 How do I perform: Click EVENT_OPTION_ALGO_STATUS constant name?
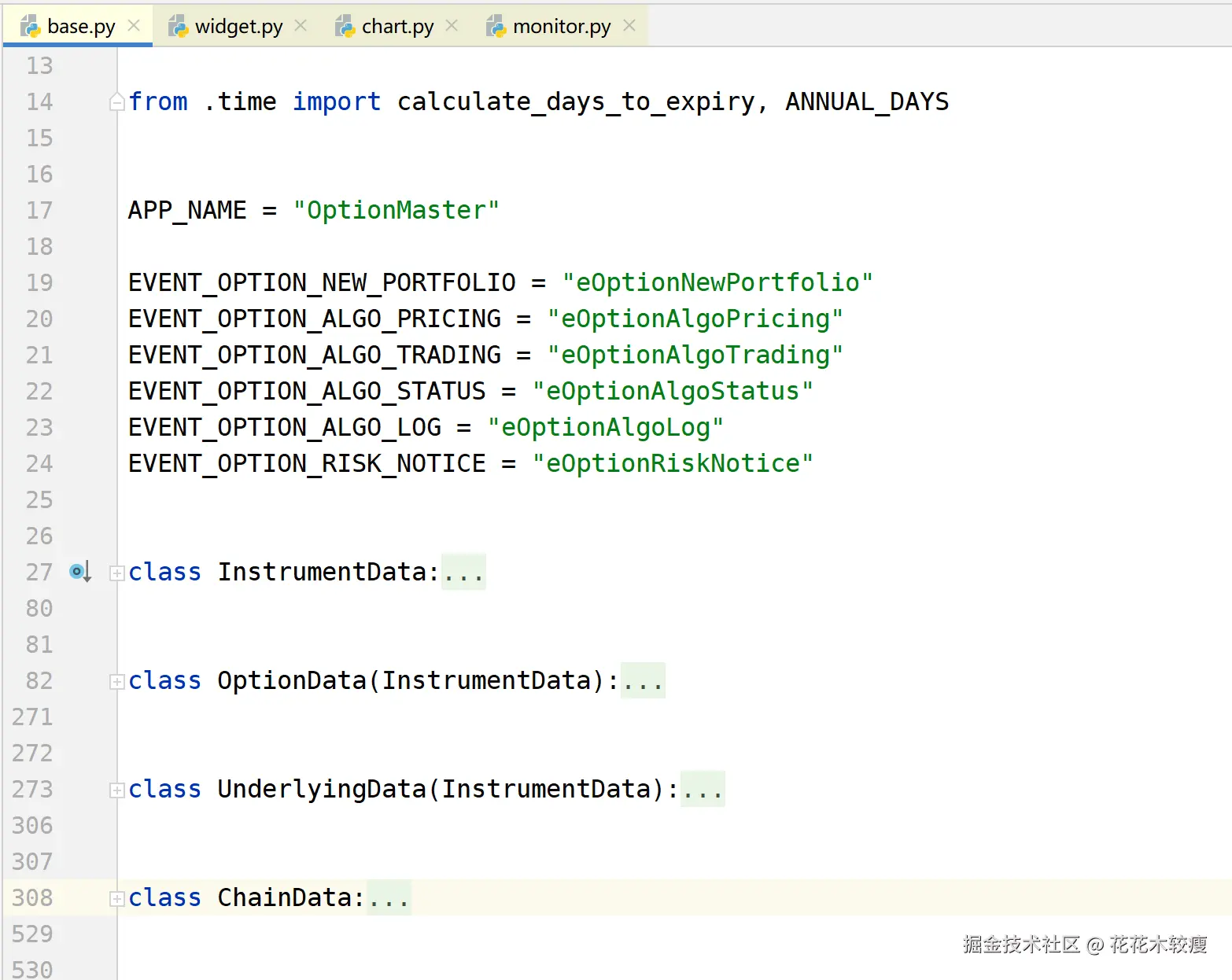[307, 391]
